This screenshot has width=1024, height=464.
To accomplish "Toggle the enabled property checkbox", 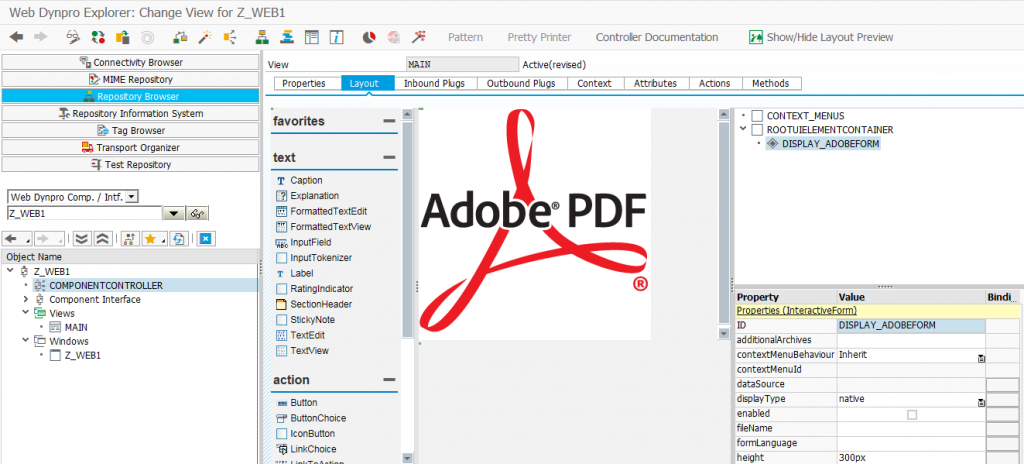I will tap(912, 414).
